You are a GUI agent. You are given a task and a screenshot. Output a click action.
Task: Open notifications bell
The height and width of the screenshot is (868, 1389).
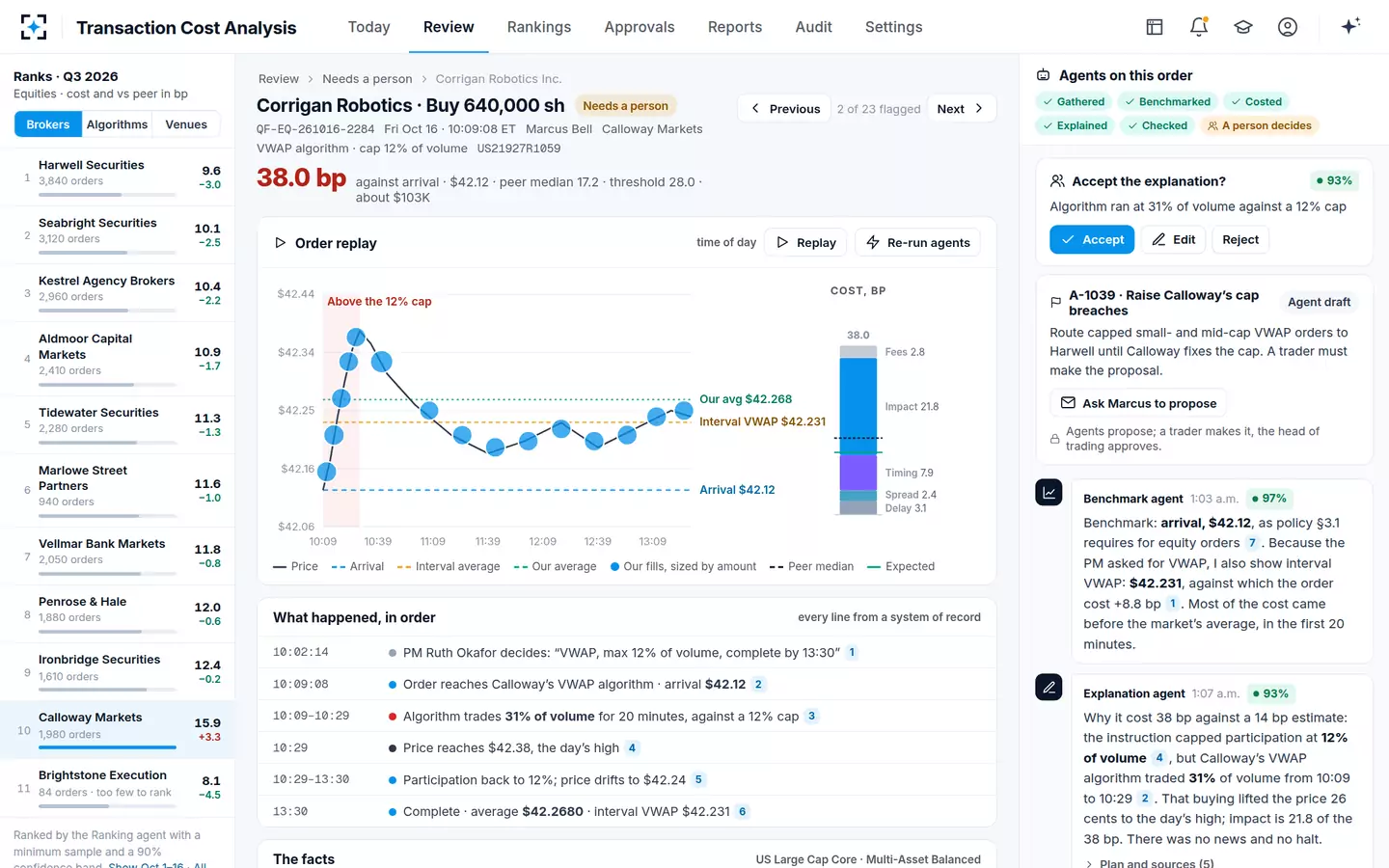tap(1199, 27)
